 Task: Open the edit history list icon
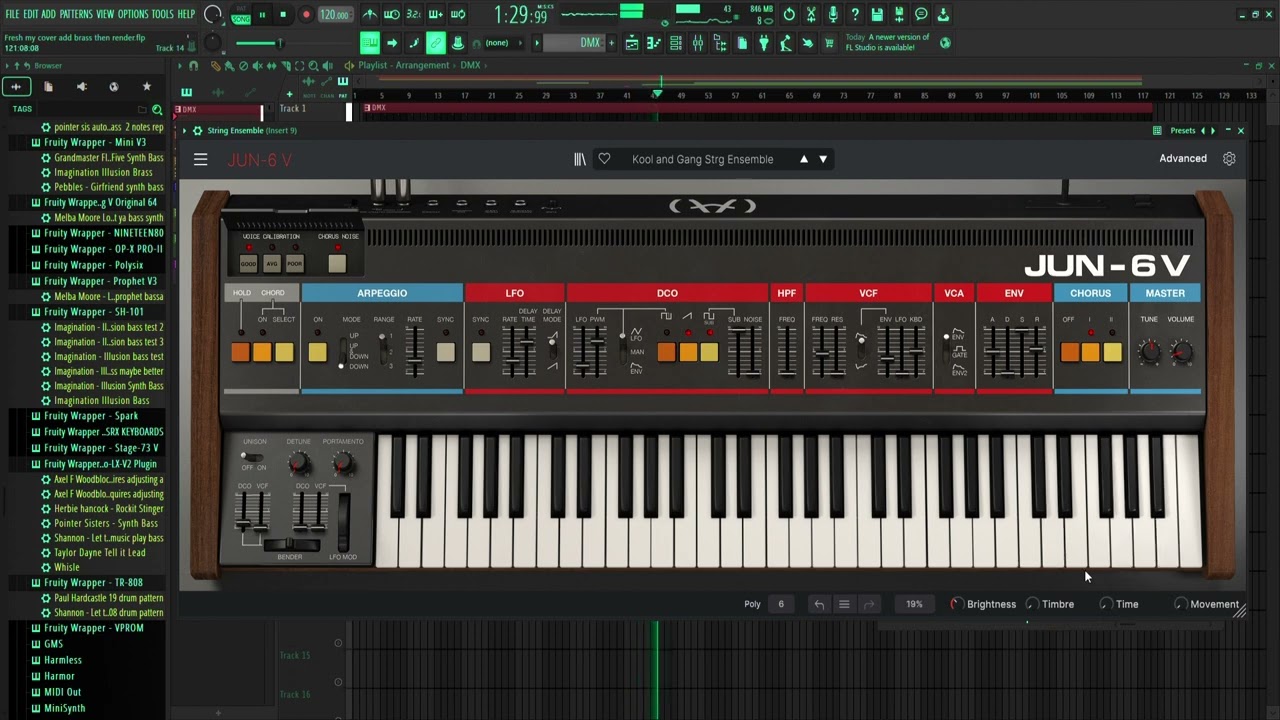pos(844,604)
